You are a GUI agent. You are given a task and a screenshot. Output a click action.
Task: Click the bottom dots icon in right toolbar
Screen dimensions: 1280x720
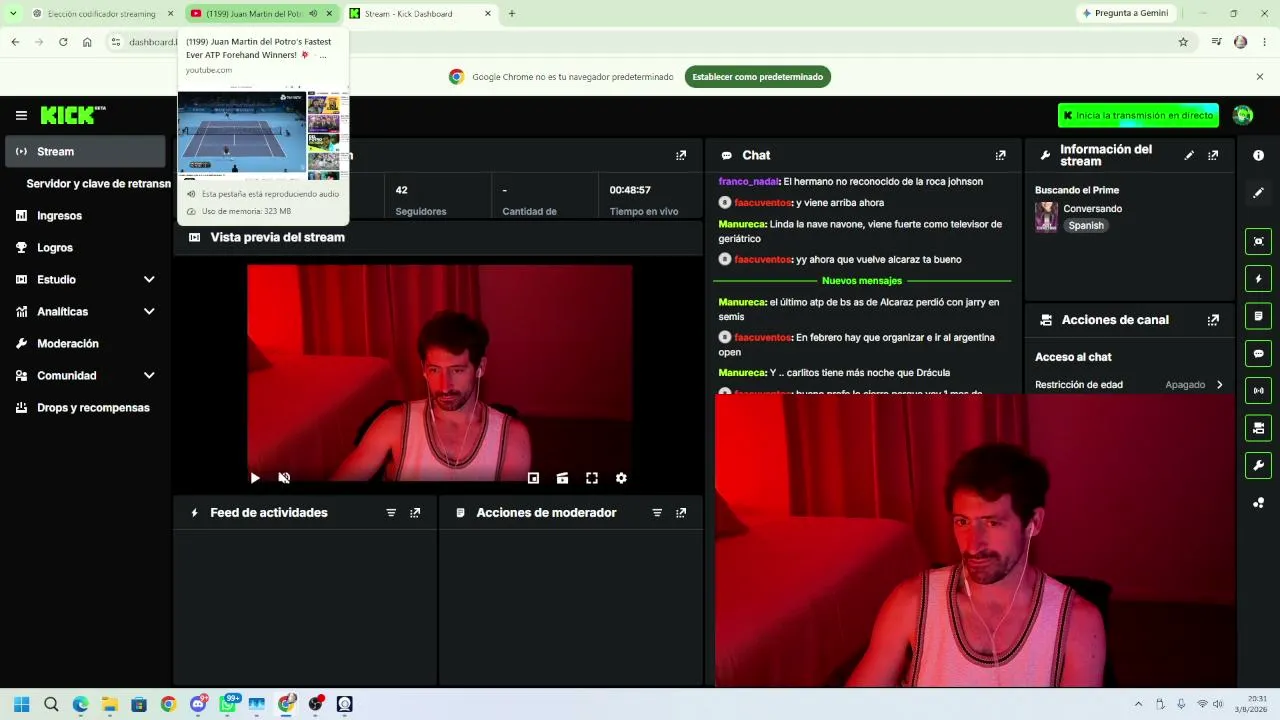(1258, 503)
